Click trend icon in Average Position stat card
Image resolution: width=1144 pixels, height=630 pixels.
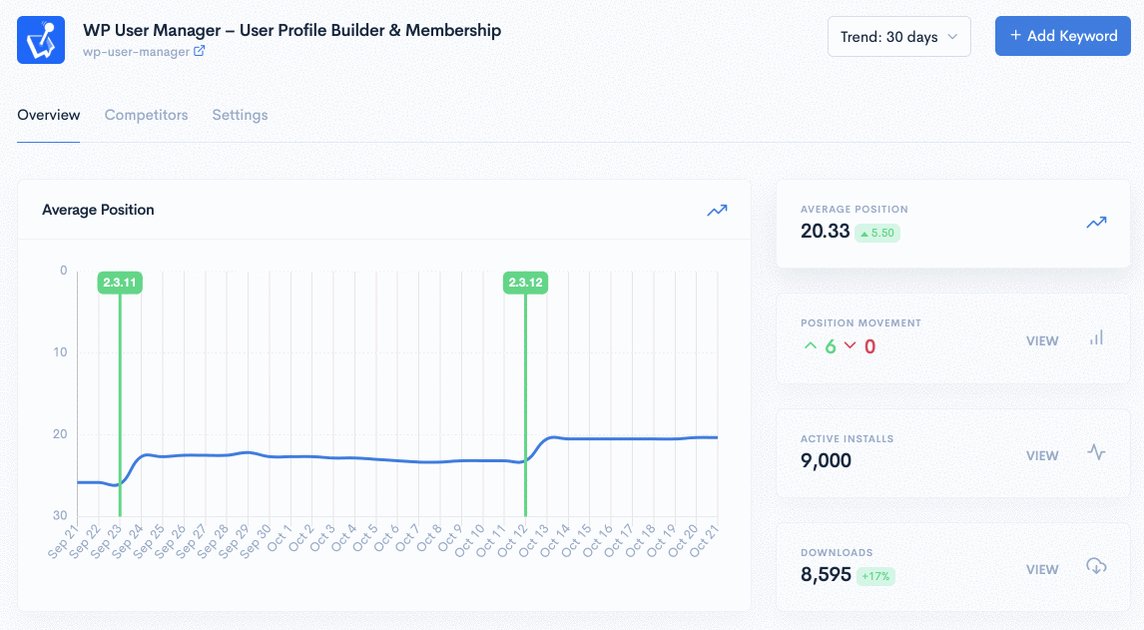click(1096, 223)
